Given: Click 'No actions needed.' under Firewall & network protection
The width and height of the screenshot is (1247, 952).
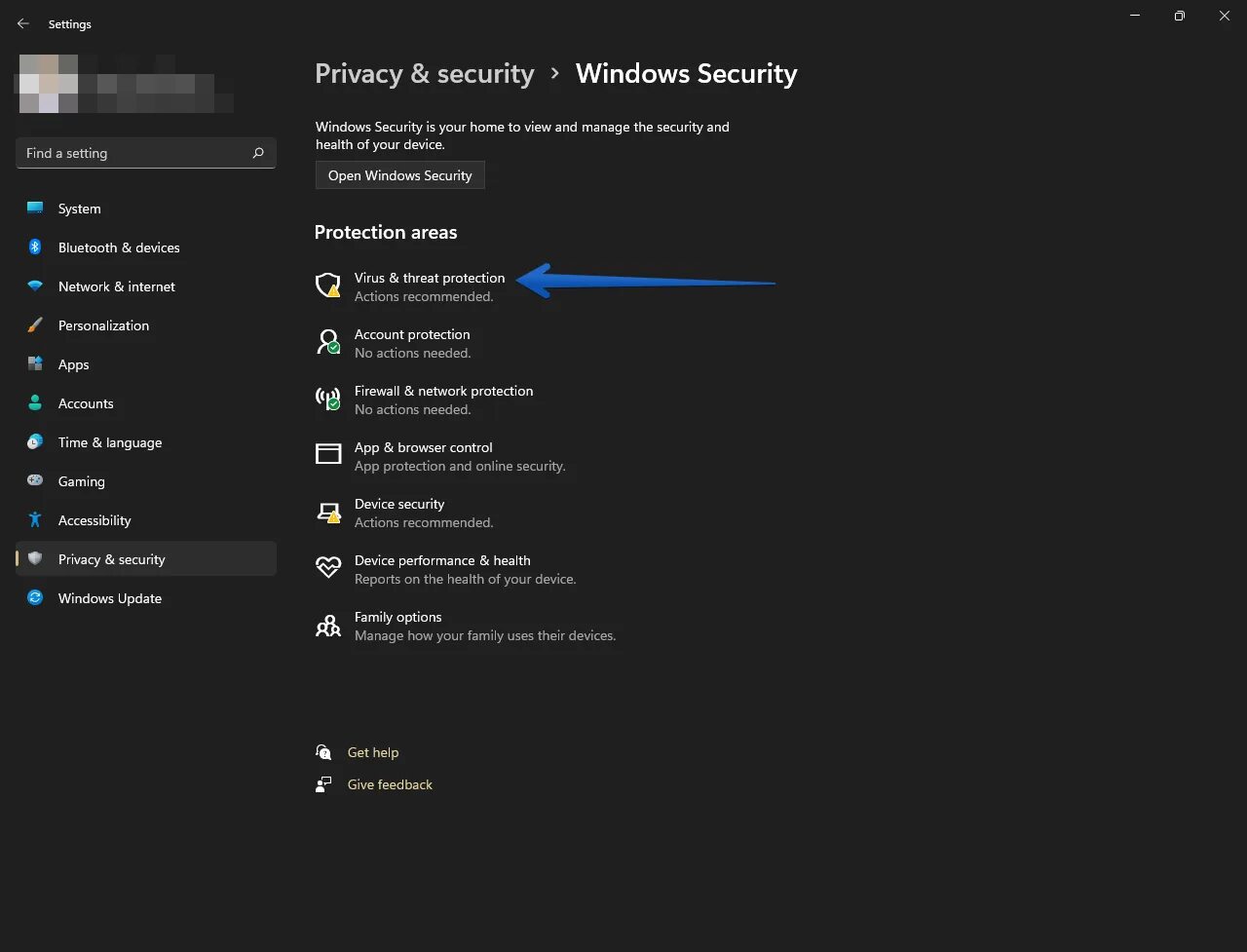Looking at the screenshot, I should (412, 409).
